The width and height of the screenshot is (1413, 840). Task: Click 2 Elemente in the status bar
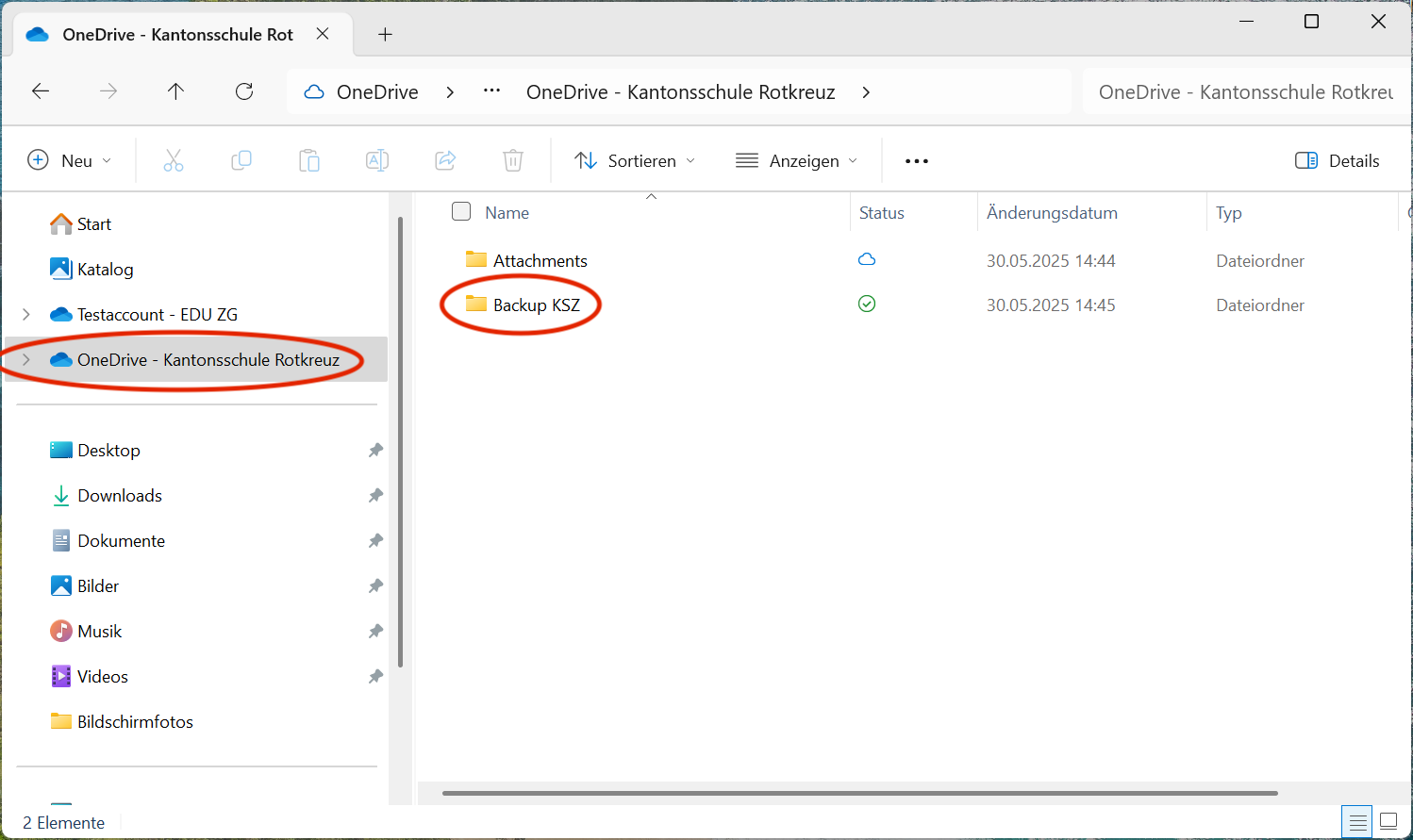pyautogui.click(x=63, y=823)
